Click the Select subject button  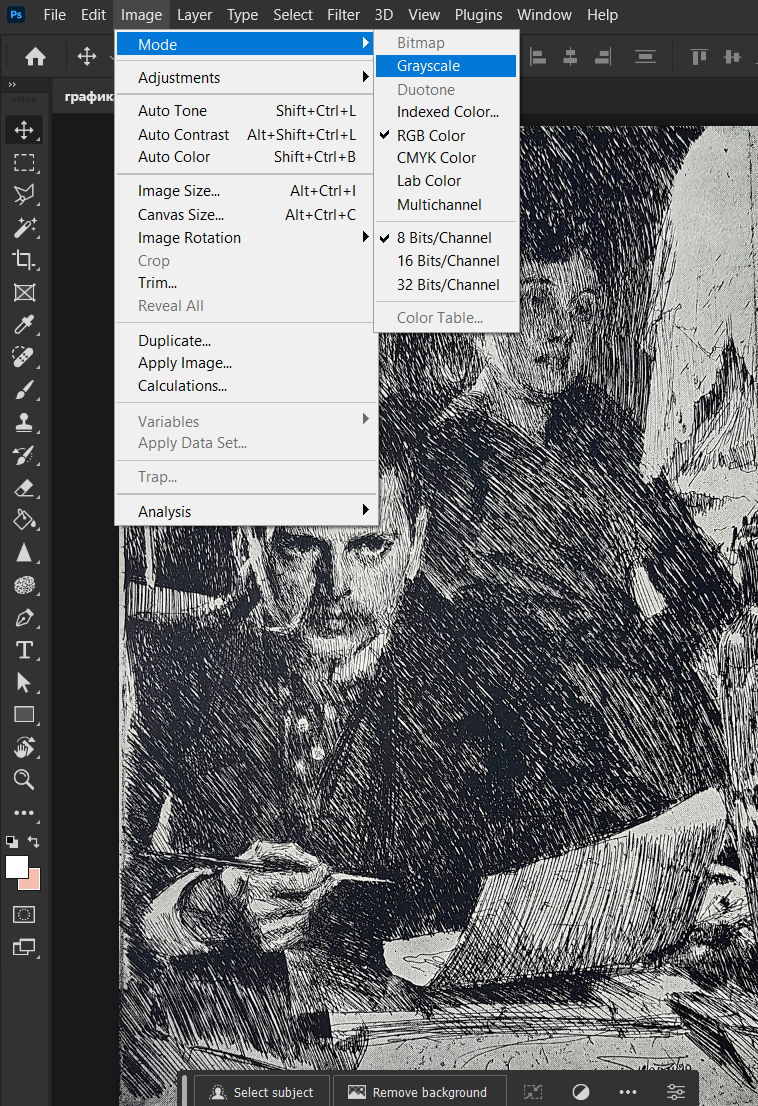262,1092
